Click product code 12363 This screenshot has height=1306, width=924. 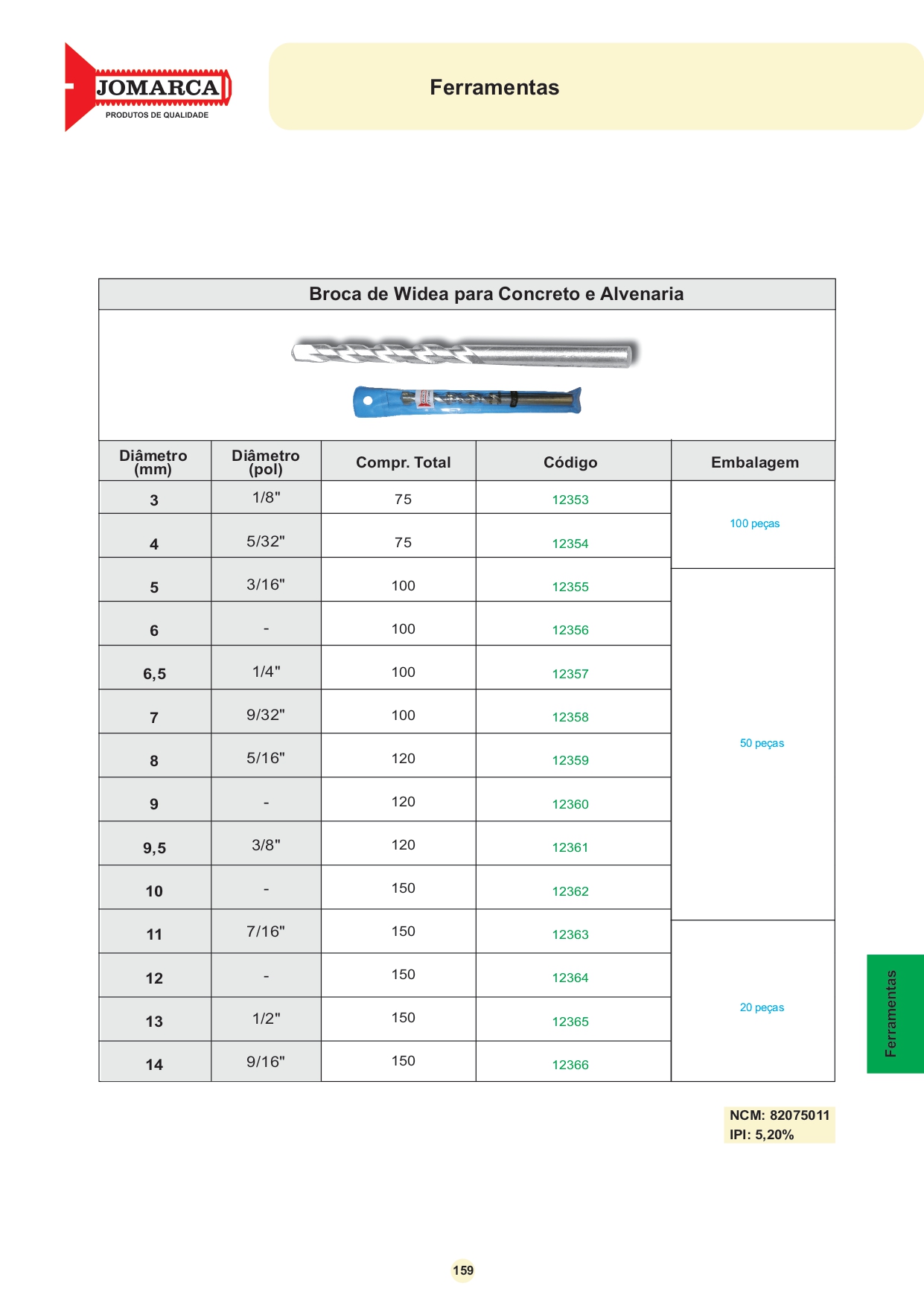click(x=570, y=934)
